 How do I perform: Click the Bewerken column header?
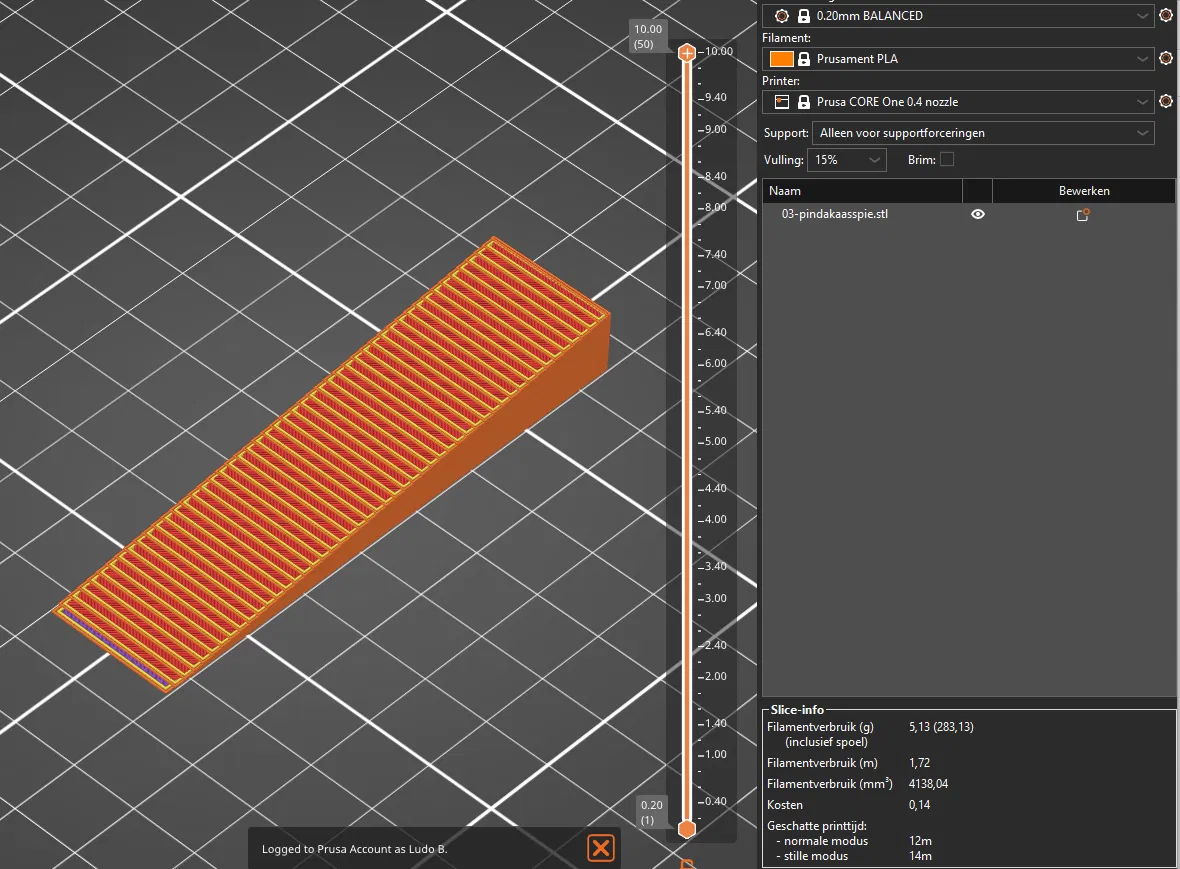pos(1084,191)
